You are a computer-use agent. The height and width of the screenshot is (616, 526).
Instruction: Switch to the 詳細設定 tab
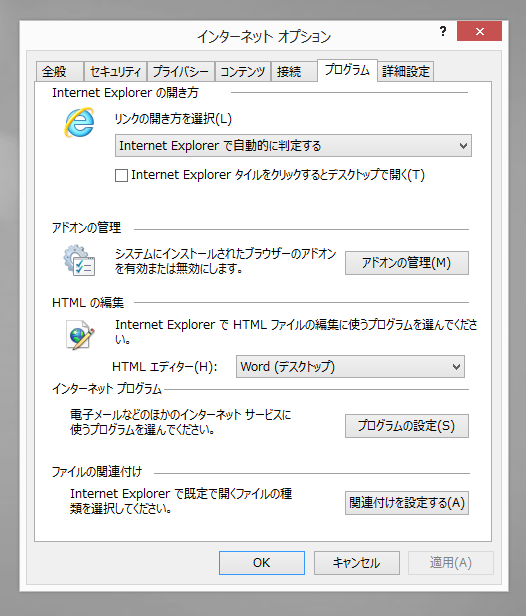tap(406, 72)
